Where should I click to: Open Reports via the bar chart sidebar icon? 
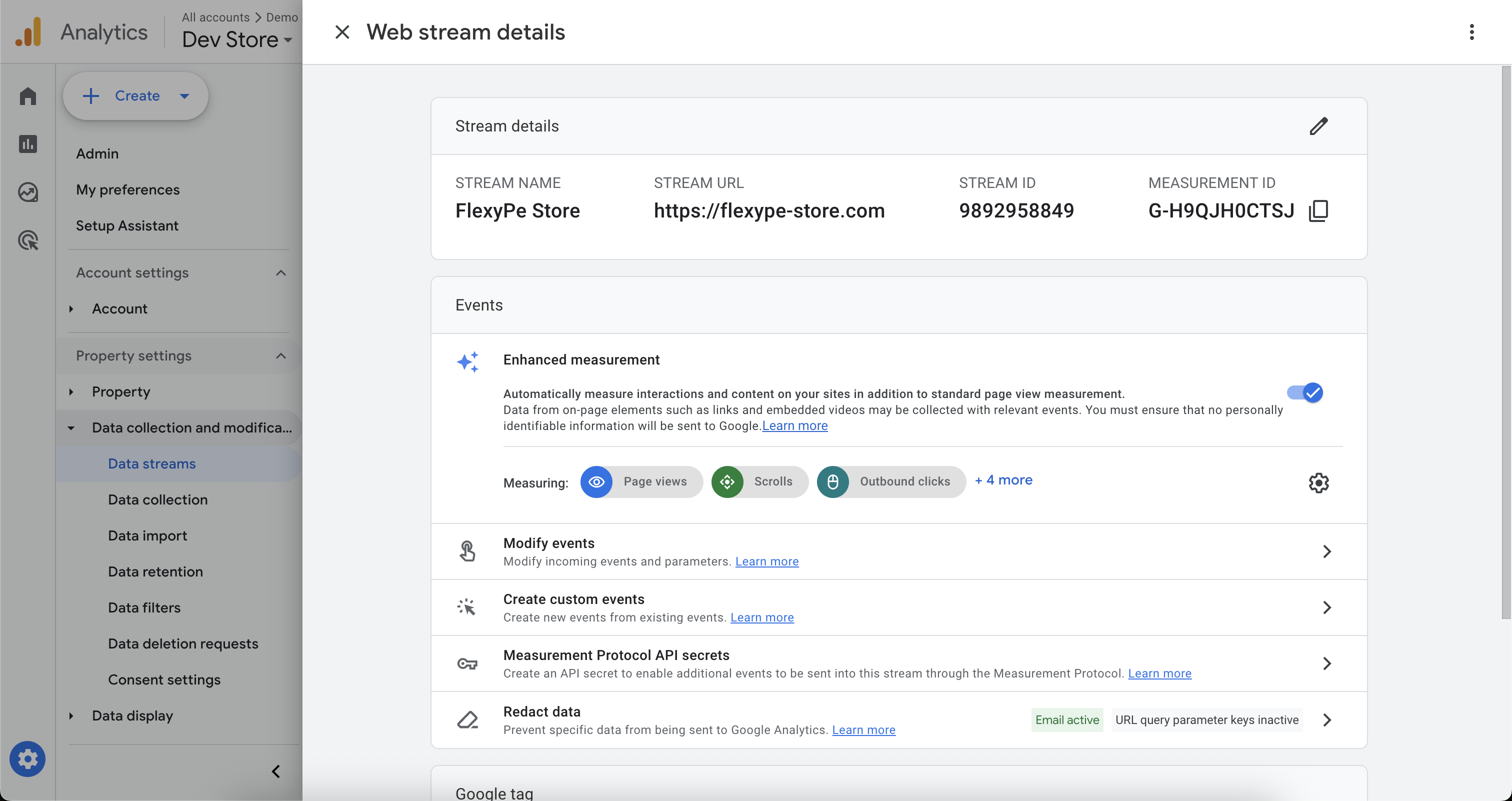pos(27,144)
